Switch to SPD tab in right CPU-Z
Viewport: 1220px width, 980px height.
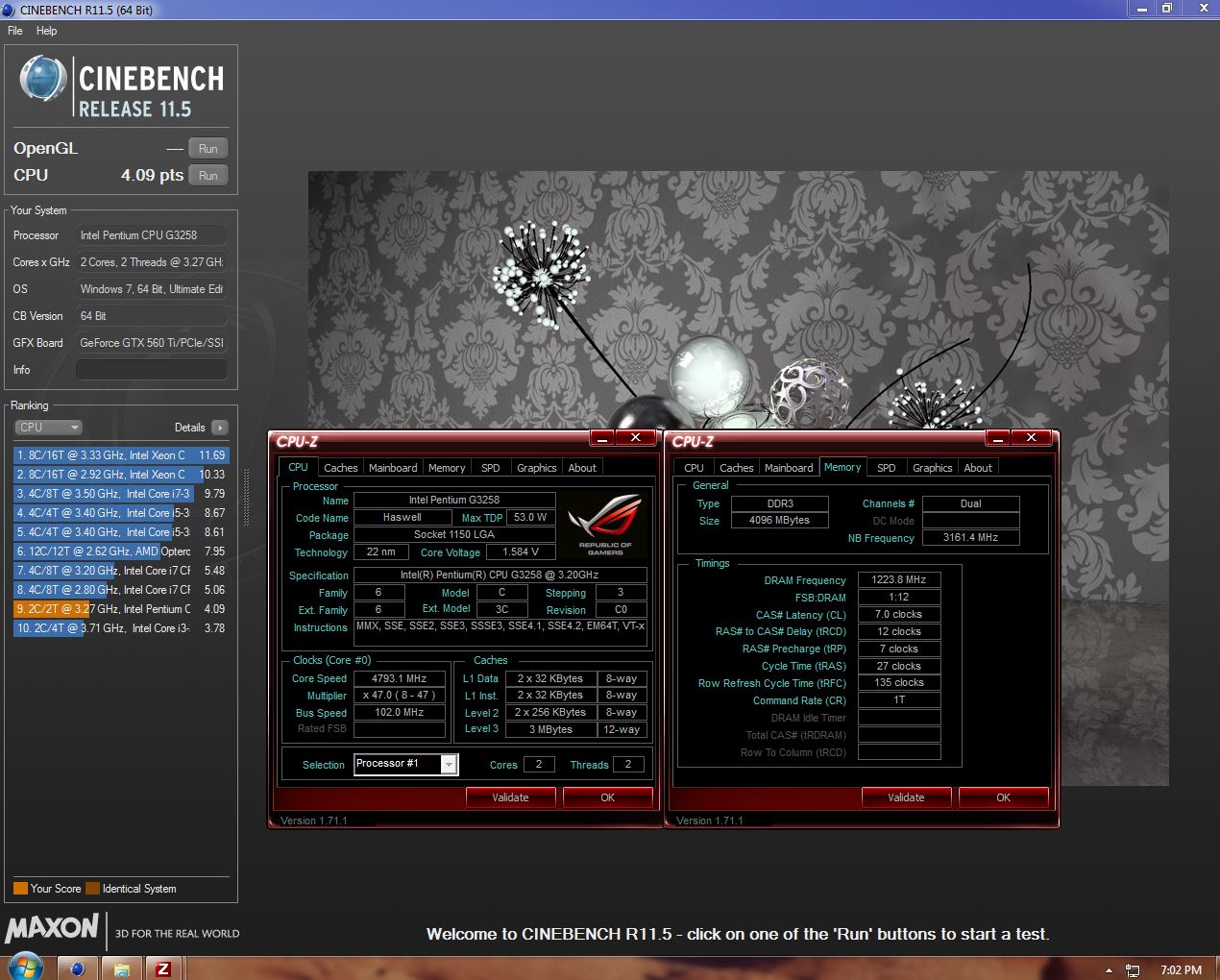click(x=887, y=468)
